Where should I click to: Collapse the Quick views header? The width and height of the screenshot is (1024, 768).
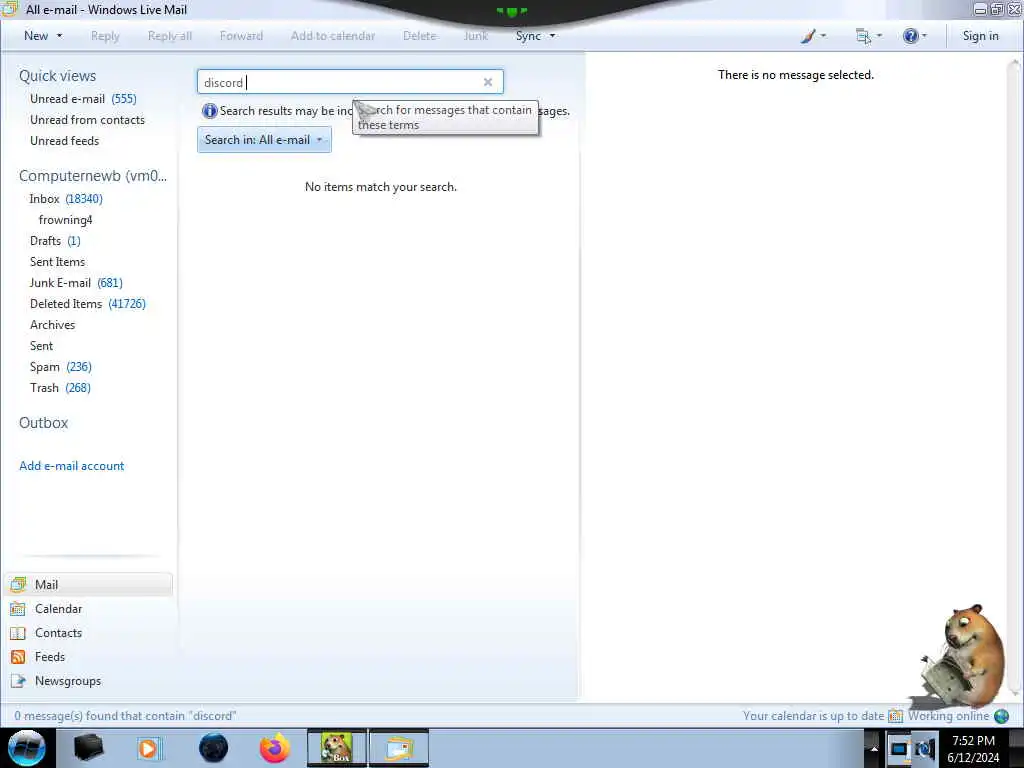(57, 76)
